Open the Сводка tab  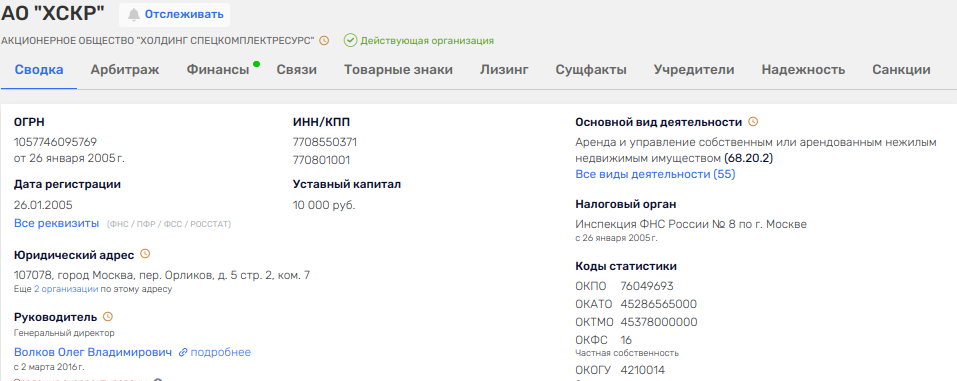[39, 70]
